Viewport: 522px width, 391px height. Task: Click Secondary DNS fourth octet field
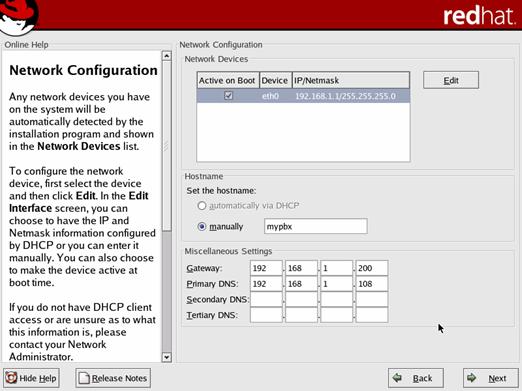pos(372,299)
